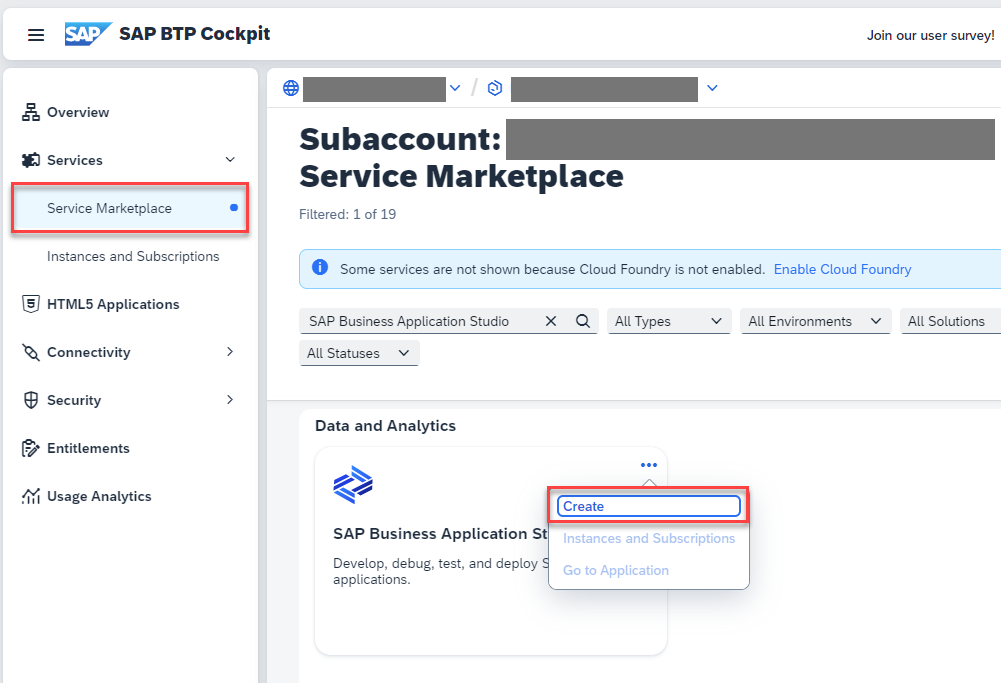Viewport: 1001px width, 683px height.
Task: Click the SAP BTP Cockpit title
Action: (195, 34)
